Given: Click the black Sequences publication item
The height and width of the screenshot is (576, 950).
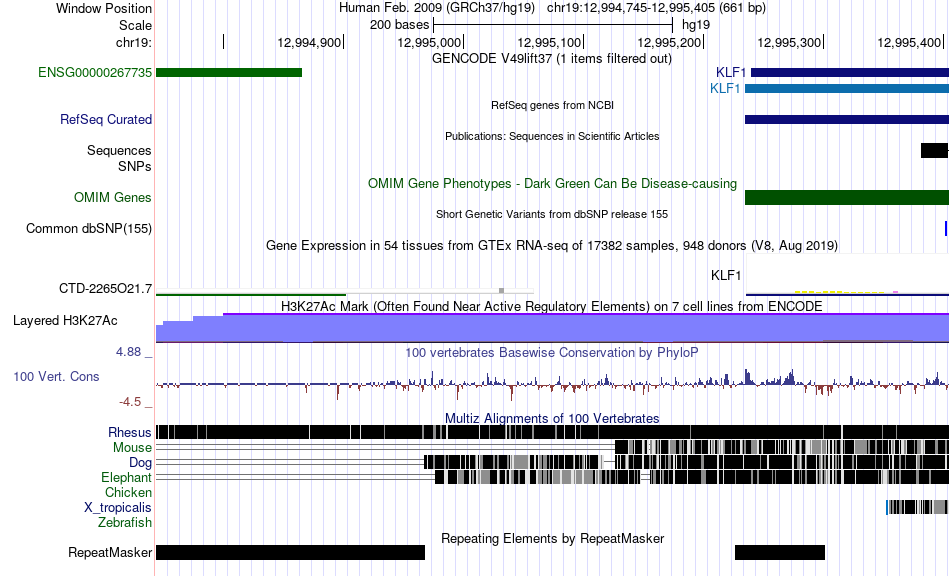Looking at the screenshot, I should click(934, 150).
